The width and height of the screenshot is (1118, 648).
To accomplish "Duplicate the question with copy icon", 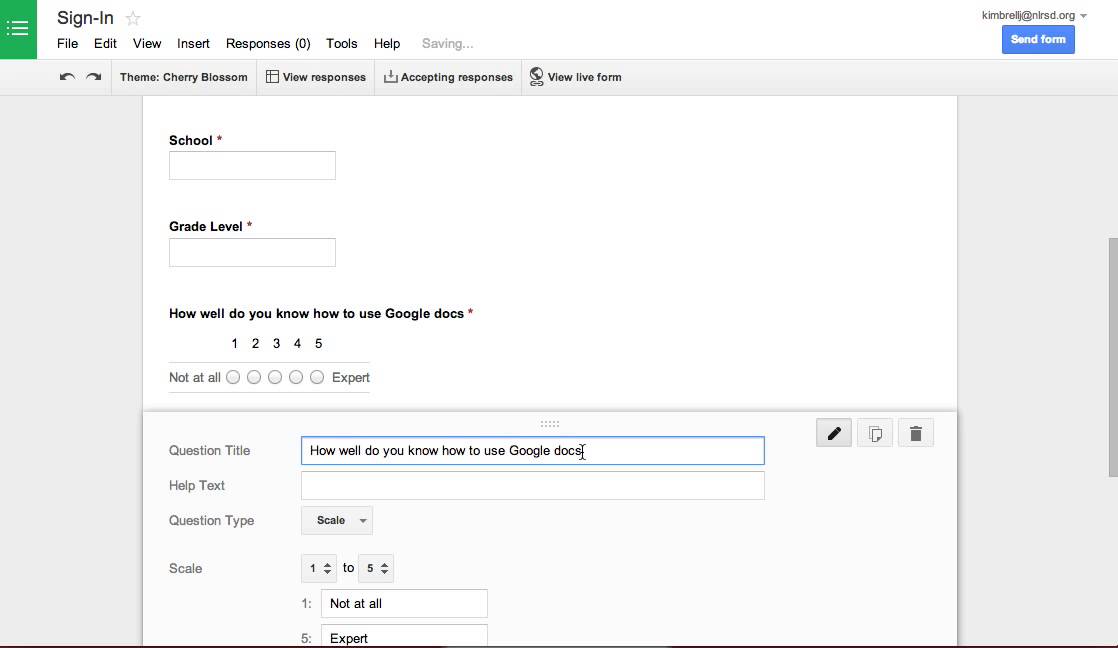I will click(x=875, y=433).
